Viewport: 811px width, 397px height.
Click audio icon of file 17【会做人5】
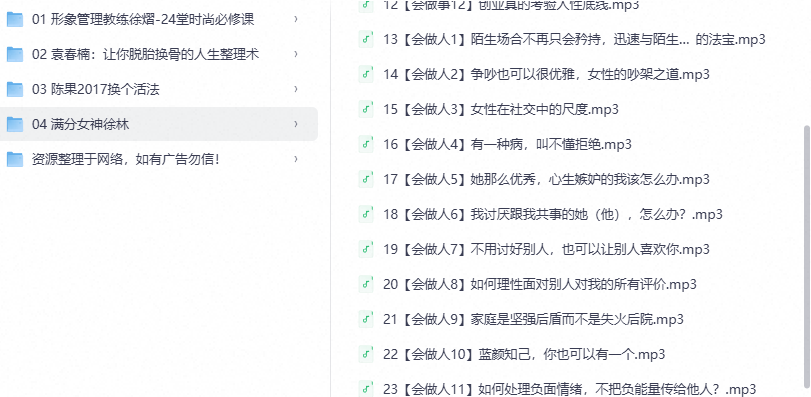pyautogui.click(x=366, y=179)
